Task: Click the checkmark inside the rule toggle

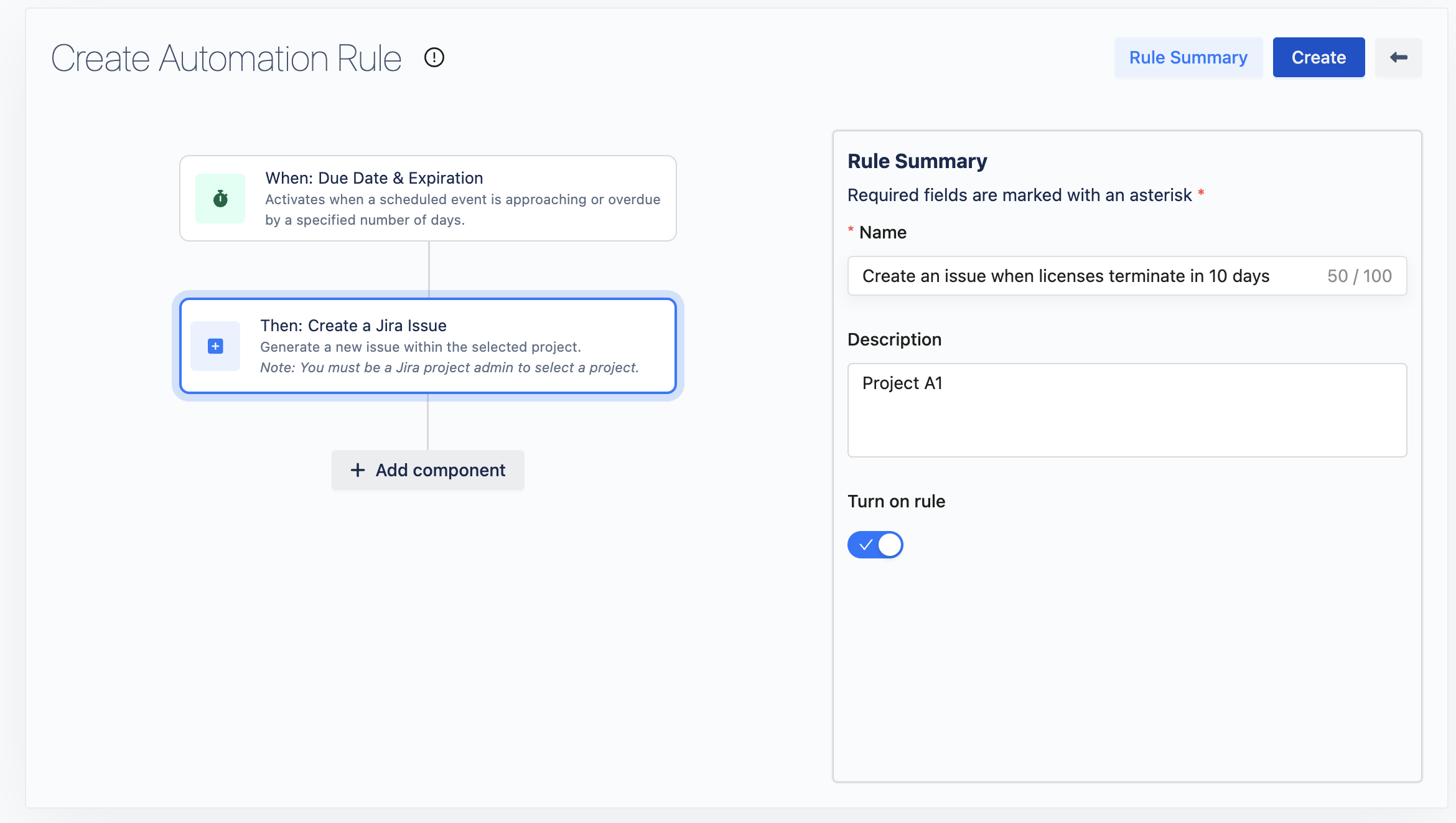Action: coord(866,545)
